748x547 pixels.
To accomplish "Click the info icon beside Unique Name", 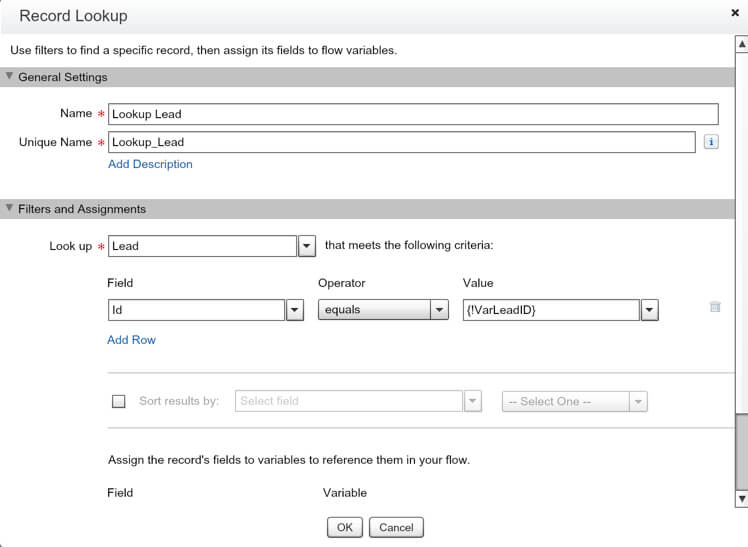I will pos(711,142).
